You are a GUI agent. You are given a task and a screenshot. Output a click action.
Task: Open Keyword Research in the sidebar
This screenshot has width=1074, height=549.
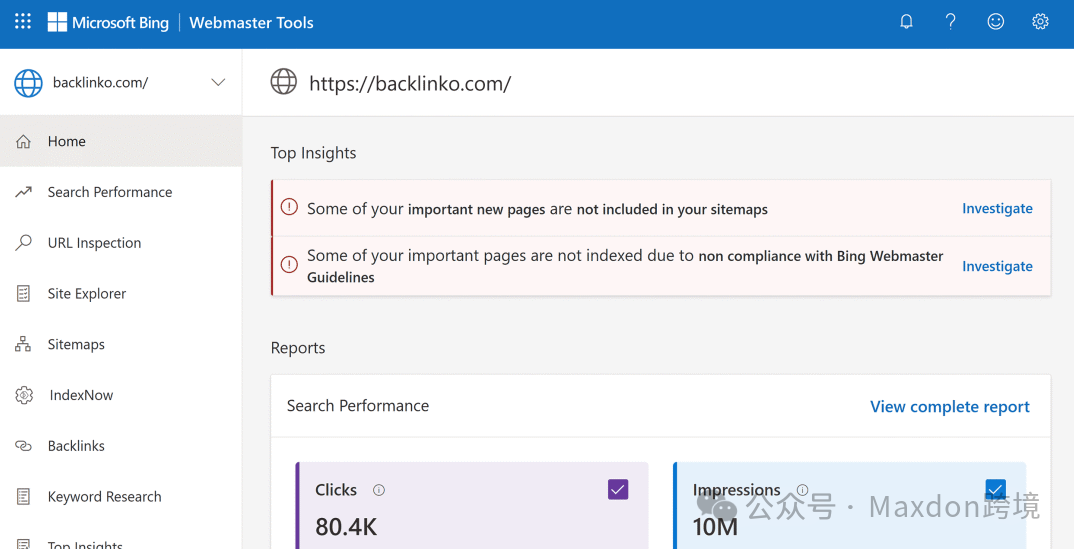pyautogui.click(x=121, y=496)
